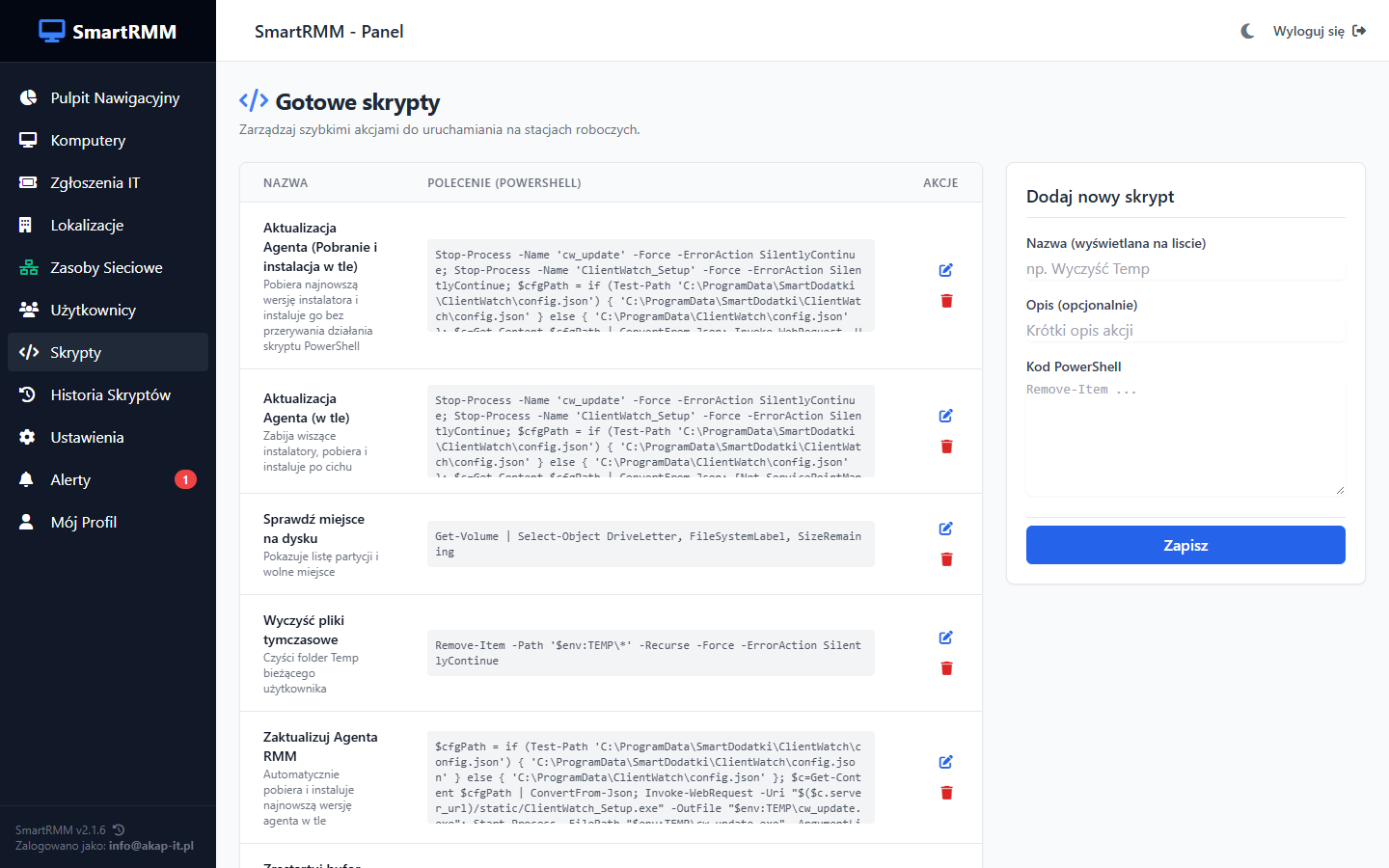Edit Zaktualizuj Agenta RMM script

(946, 762)
